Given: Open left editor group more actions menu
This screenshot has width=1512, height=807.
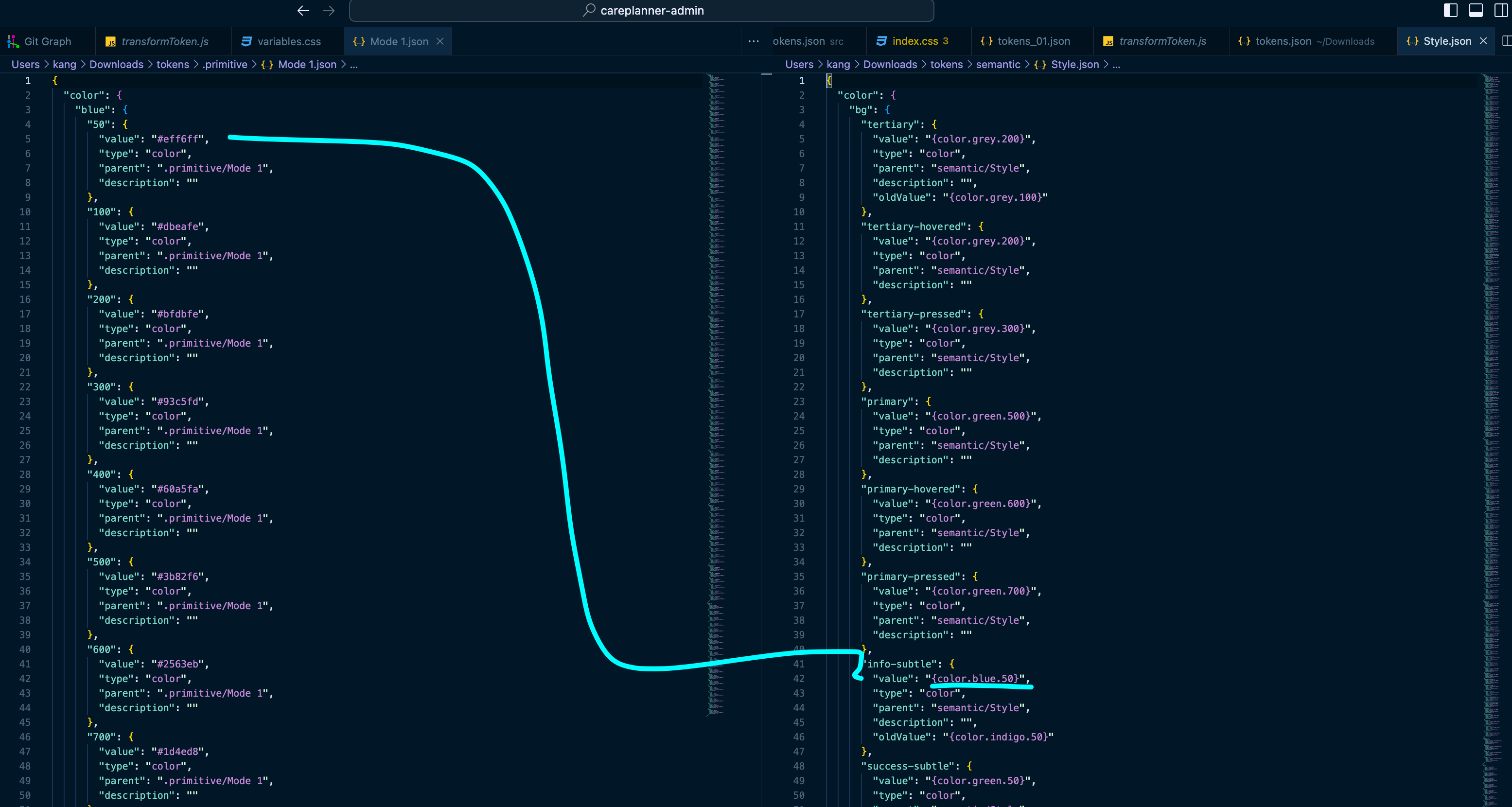Looking at the screenshot, I should pyautogui.click(x=754, y=41).
